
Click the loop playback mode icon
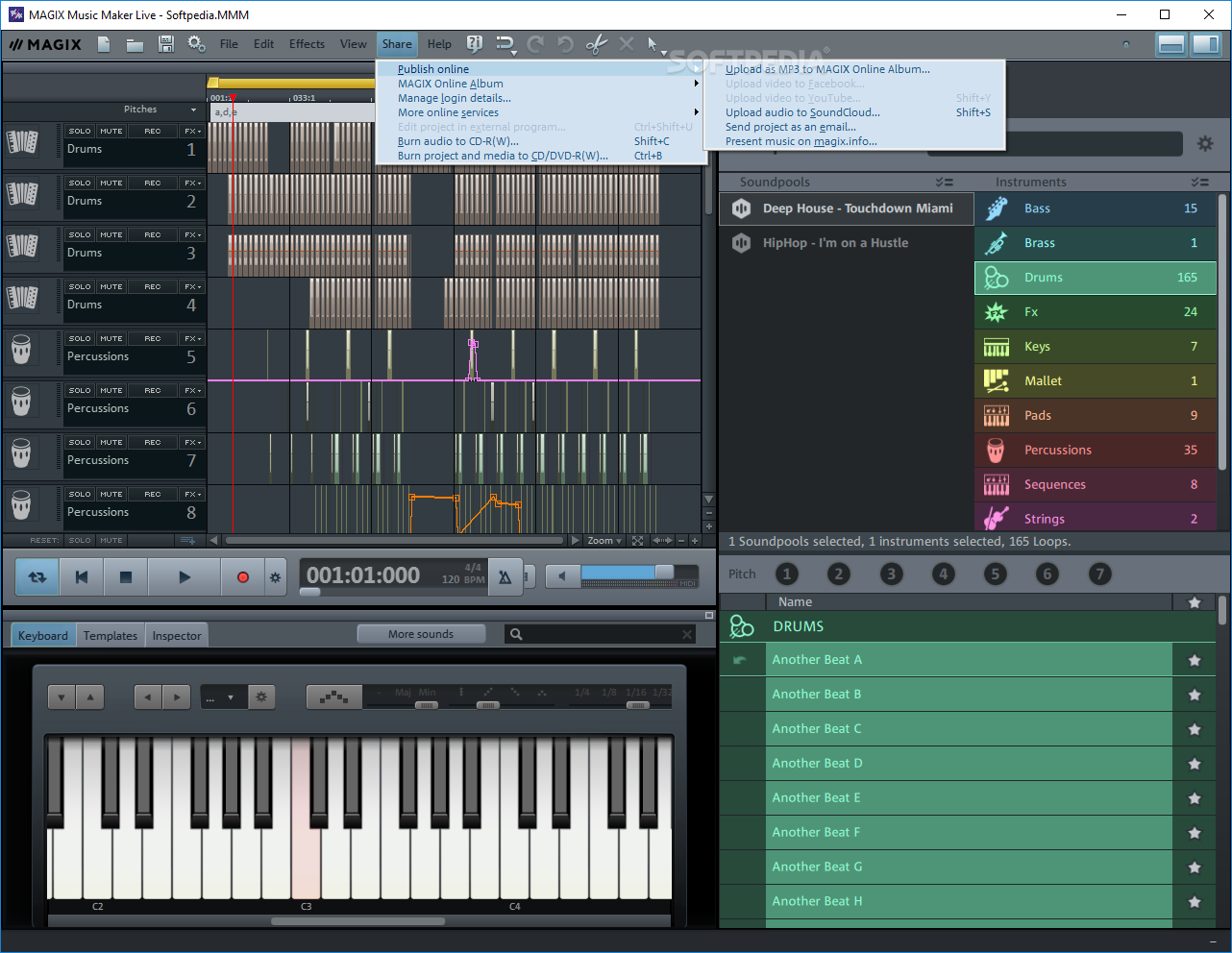point(37,577)
